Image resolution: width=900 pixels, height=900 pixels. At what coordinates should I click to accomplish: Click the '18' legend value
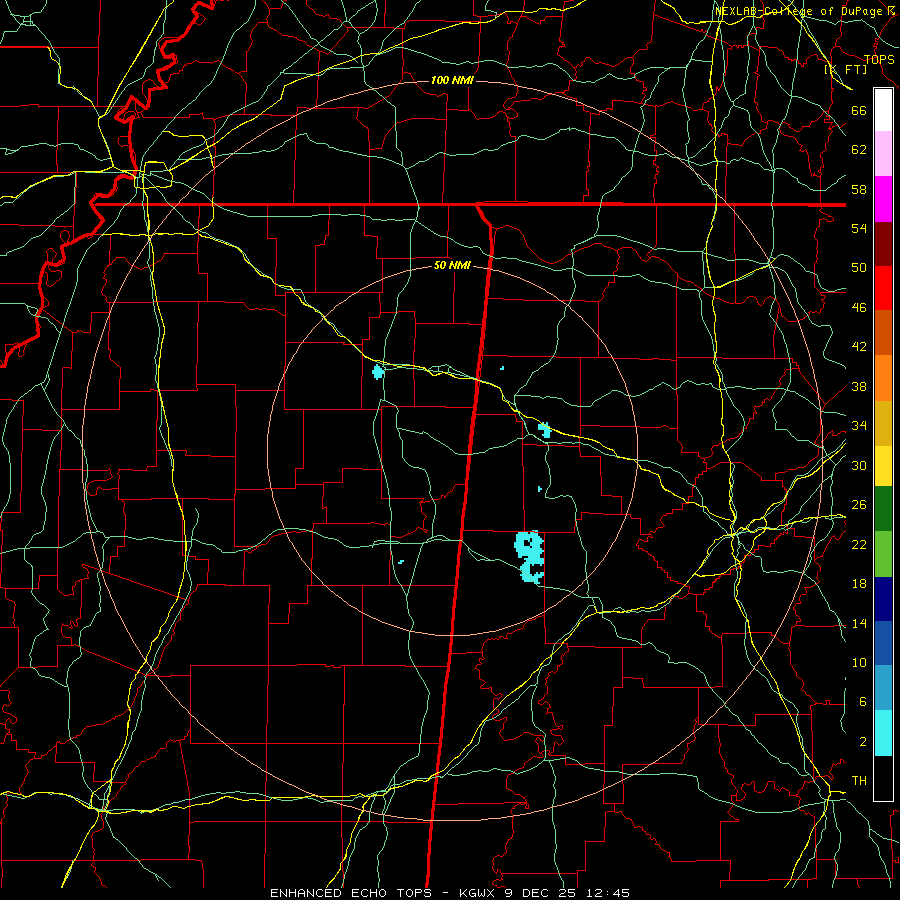pos(859,584)
